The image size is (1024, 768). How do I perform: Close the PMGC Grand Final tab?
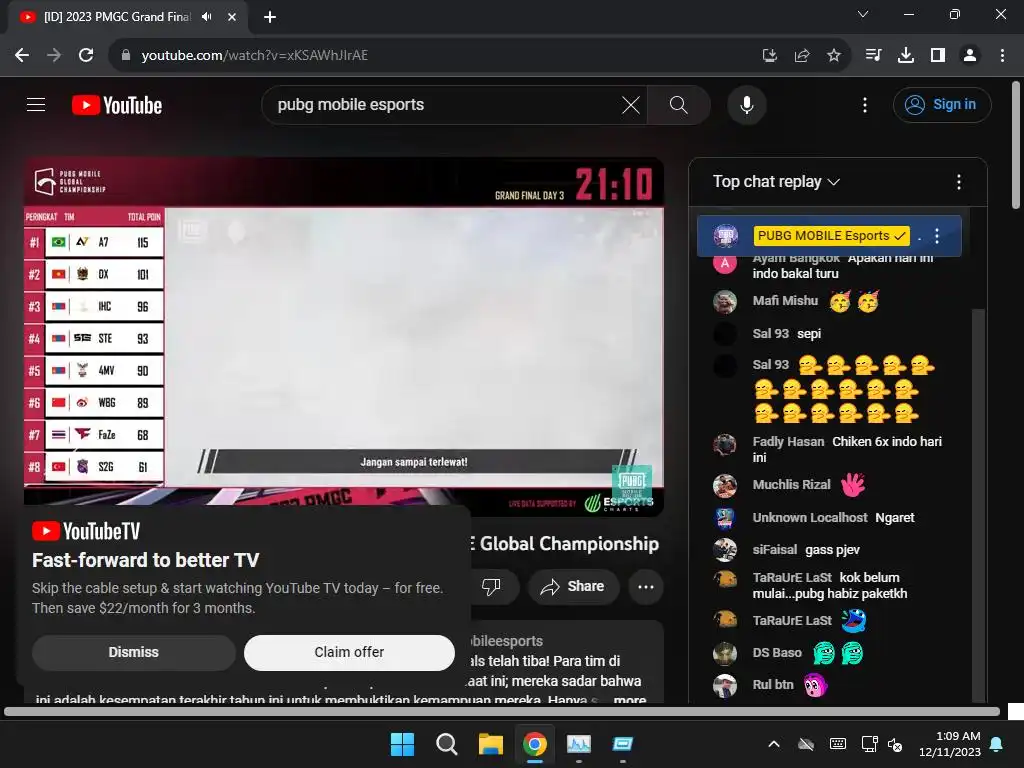(x=232, y=17)
